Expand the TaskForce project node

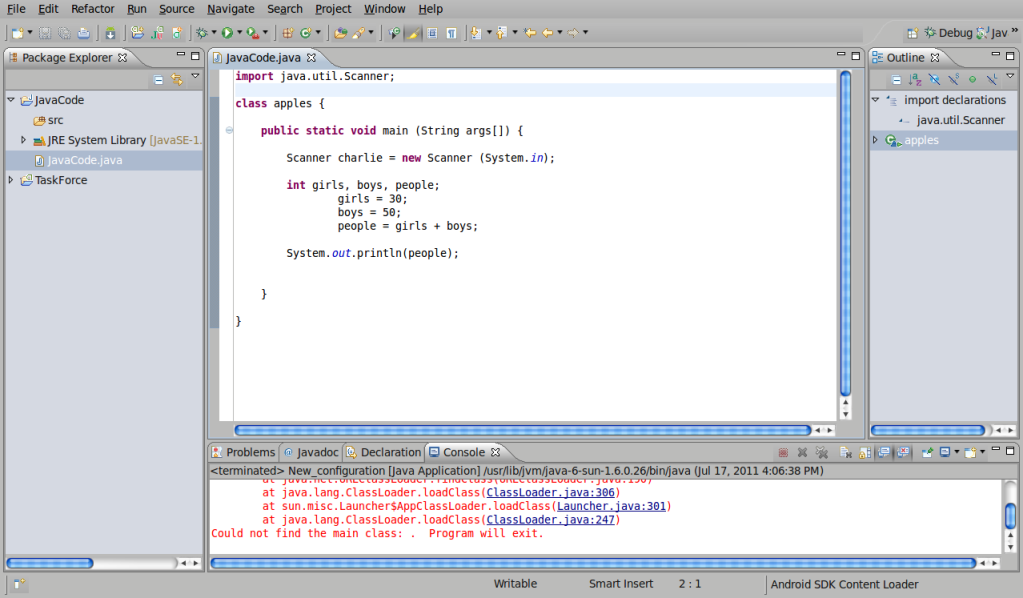tap(11, 180)
